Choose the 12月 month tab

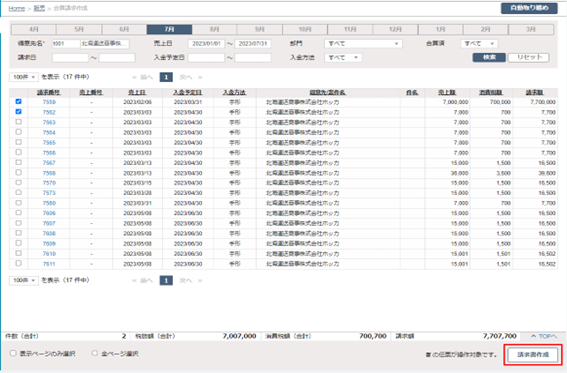pyautogui.click(x=395, y=29)
